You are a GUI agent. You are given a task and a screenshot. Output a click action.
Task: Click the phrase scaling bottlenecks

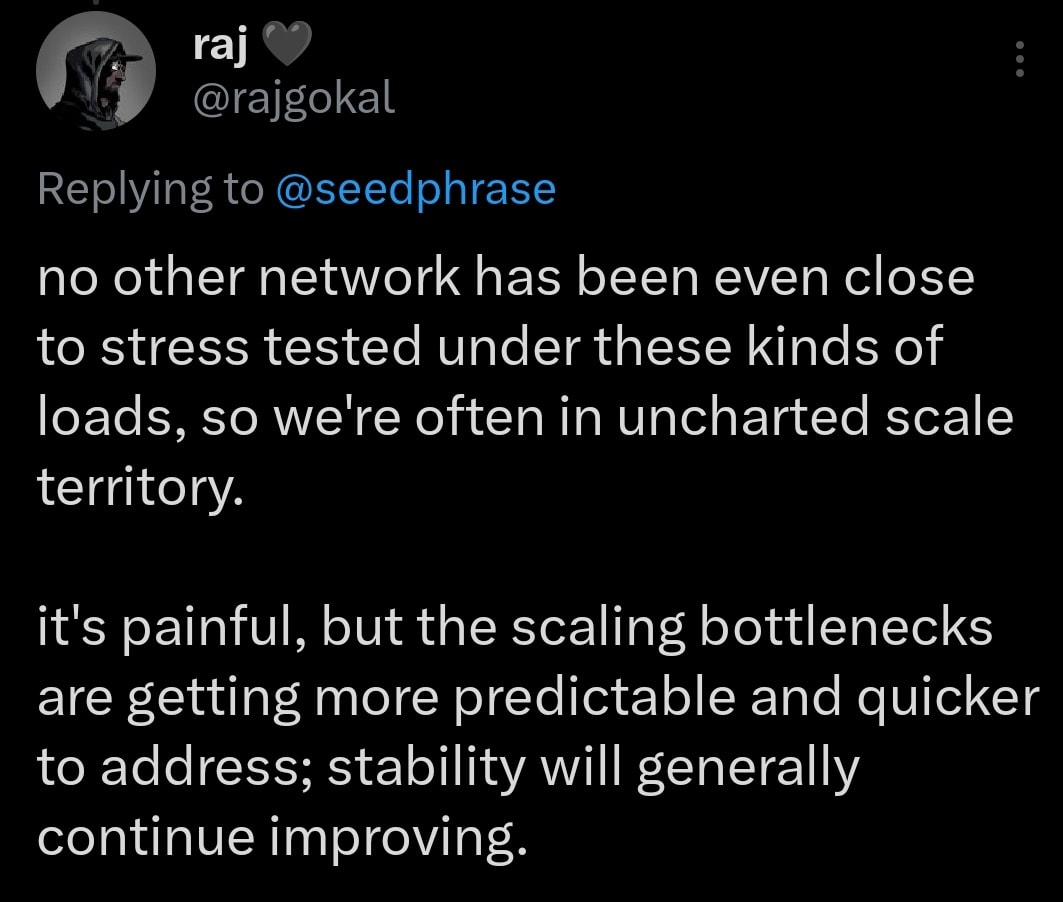click(750, 626)
